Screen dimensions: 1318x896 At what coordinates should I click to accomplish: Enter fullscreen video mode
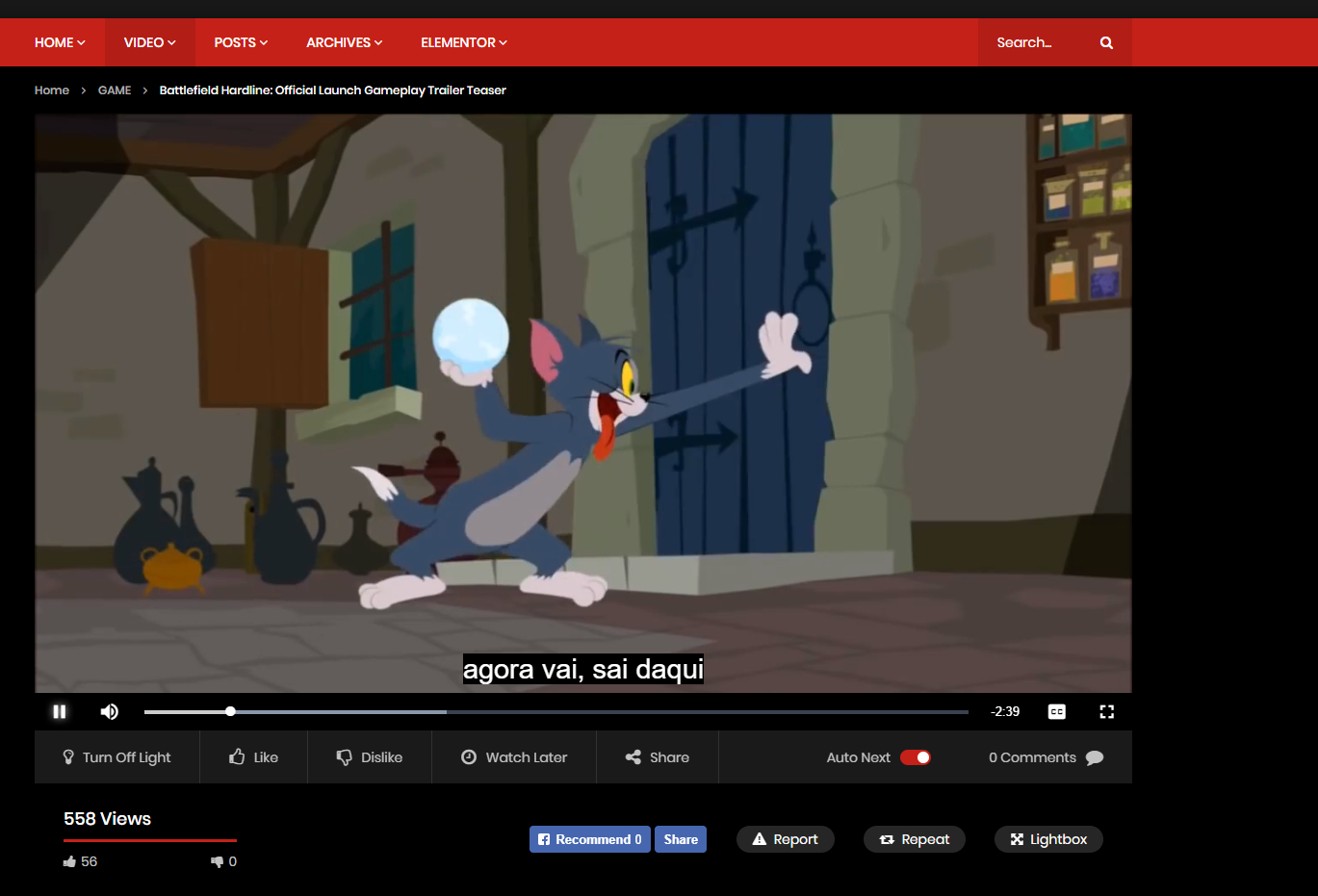[x=1106, y=711]
